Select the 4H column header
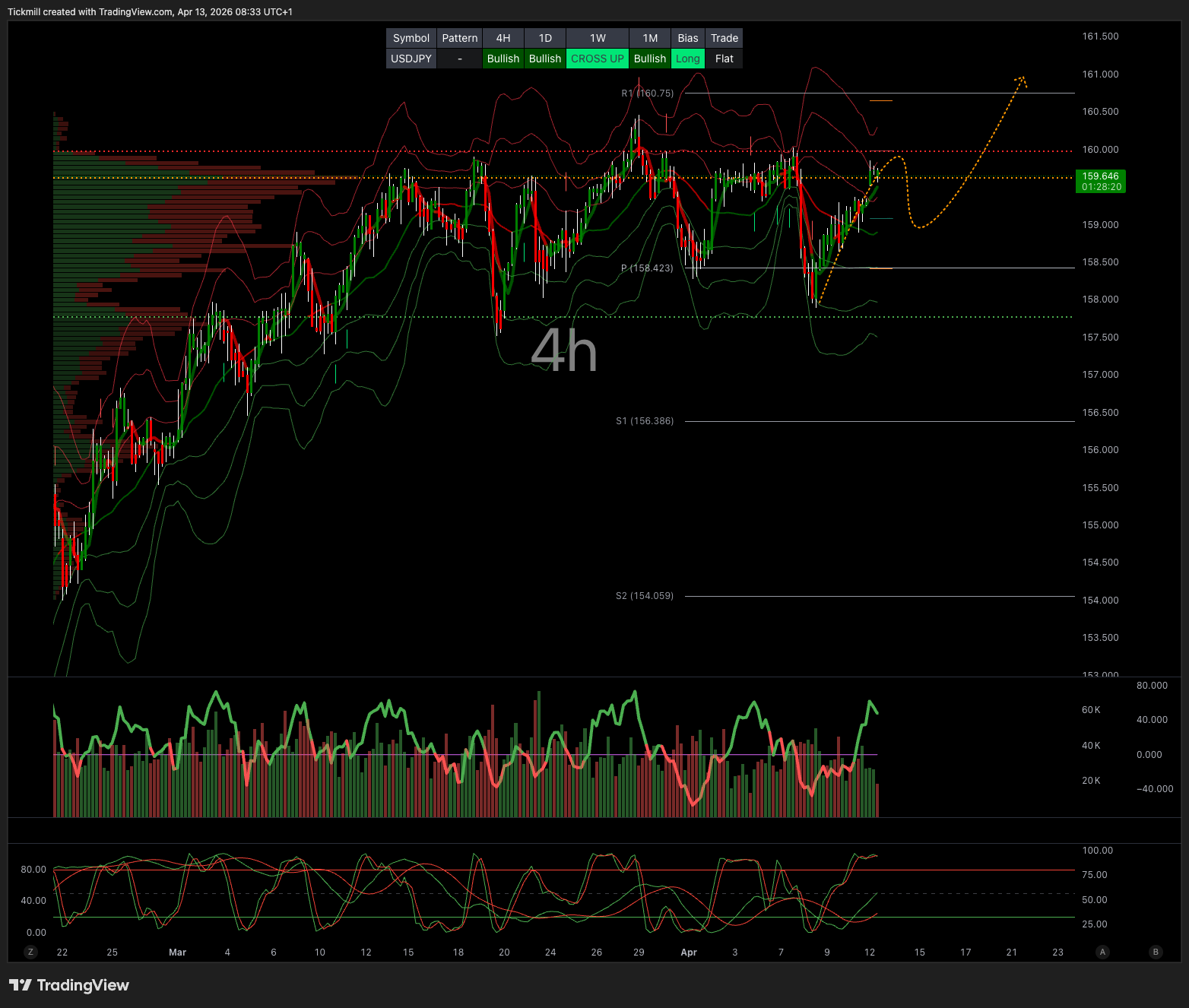Viewport: 1189px width, 1008px height. click(503, 38)
